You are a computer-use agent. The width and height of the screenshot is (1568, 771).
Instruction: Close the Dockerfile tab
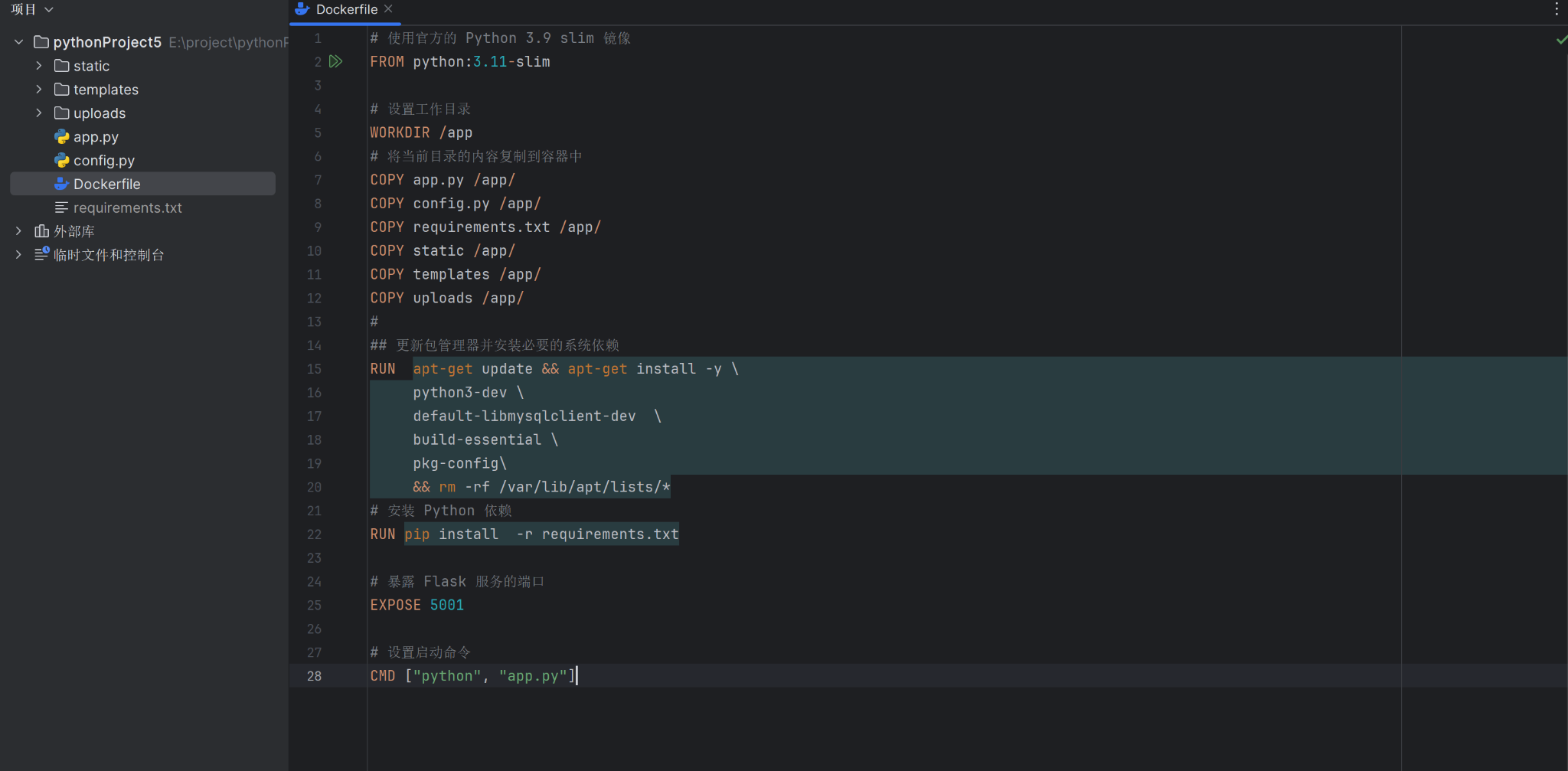coord(388,9)
